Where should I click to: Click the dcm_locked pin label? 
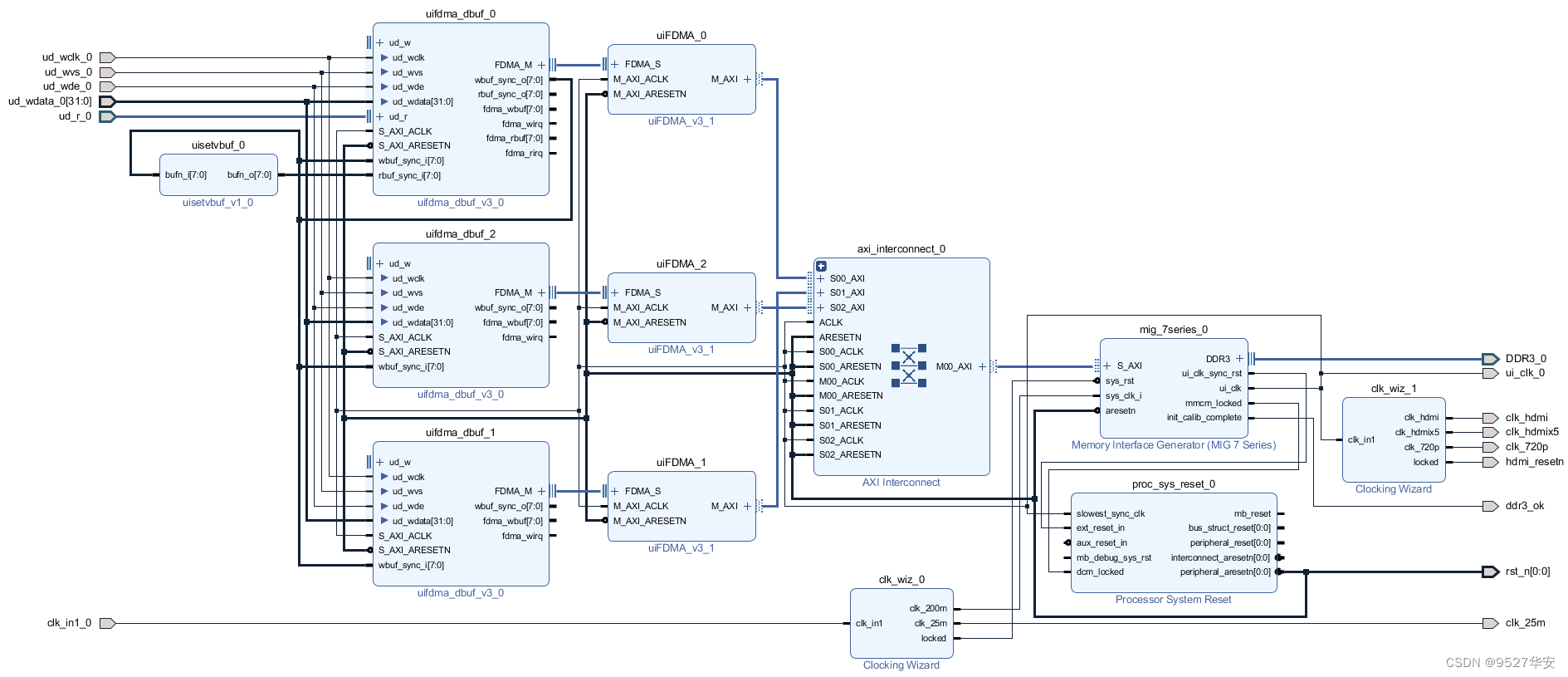[1099, 572]
